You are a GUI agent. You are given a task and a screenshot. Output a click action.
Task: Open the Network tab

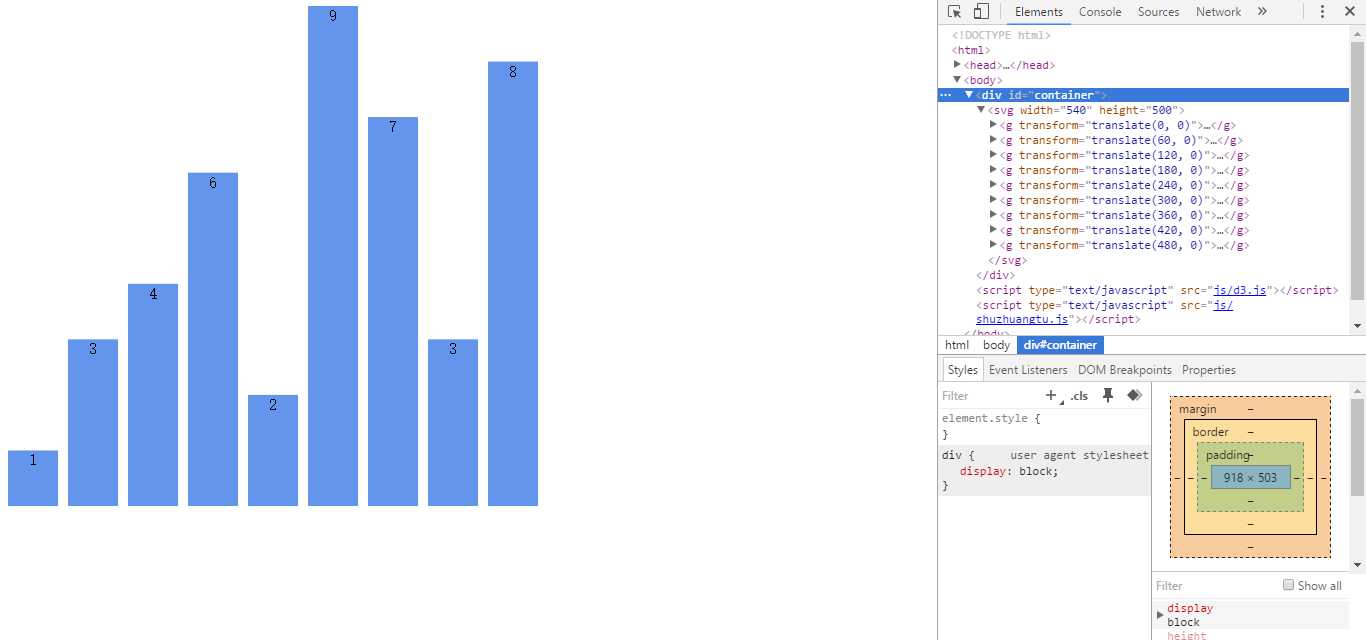[1218, 12]
